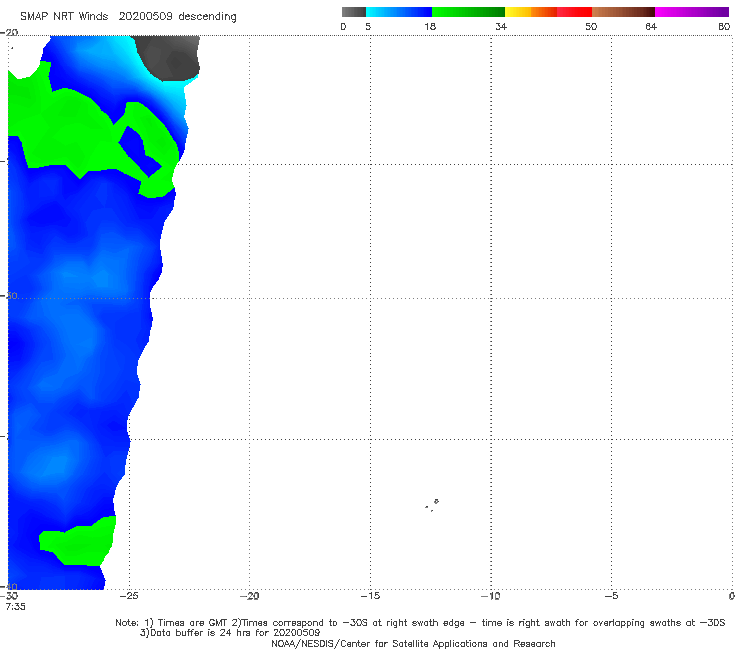The image size is (740, 650).
Task: Click the title "SMAP NRT Winds" text
Action: [x=64, y=17]
